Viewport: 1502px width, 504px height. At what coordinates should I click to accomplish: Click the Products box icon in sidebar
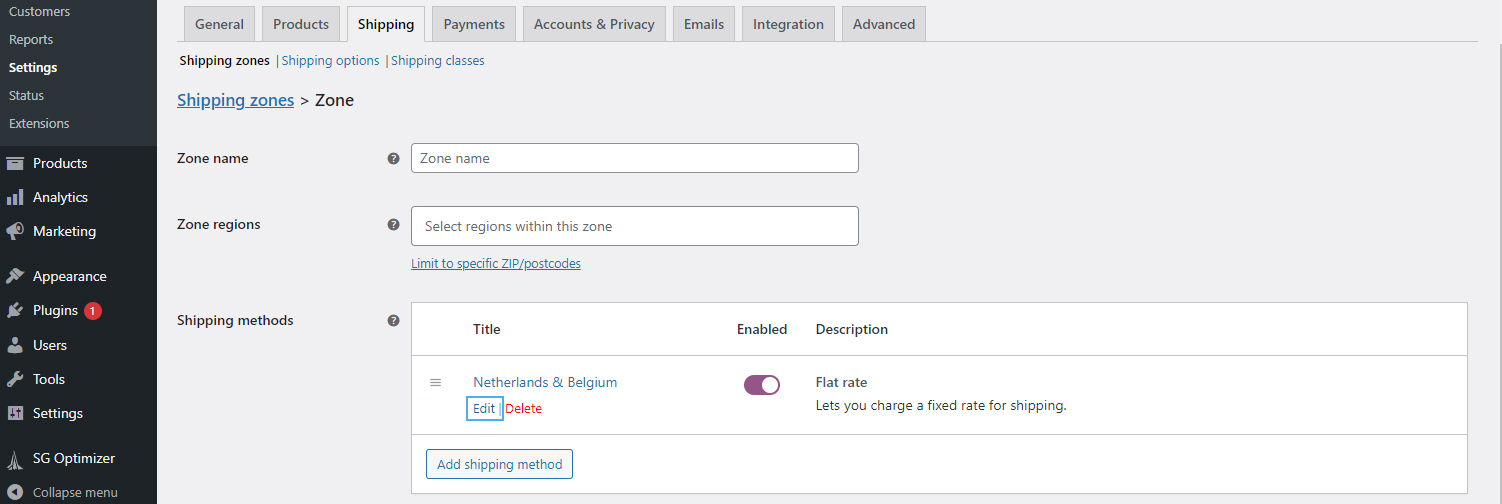point(15,163)
